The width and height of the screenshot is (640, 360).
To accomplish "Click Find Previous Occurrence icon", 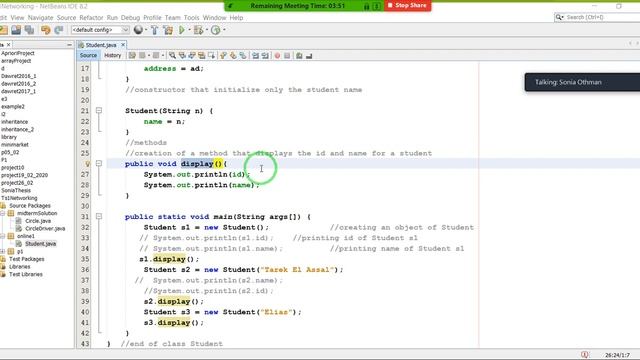I will 182,56.
